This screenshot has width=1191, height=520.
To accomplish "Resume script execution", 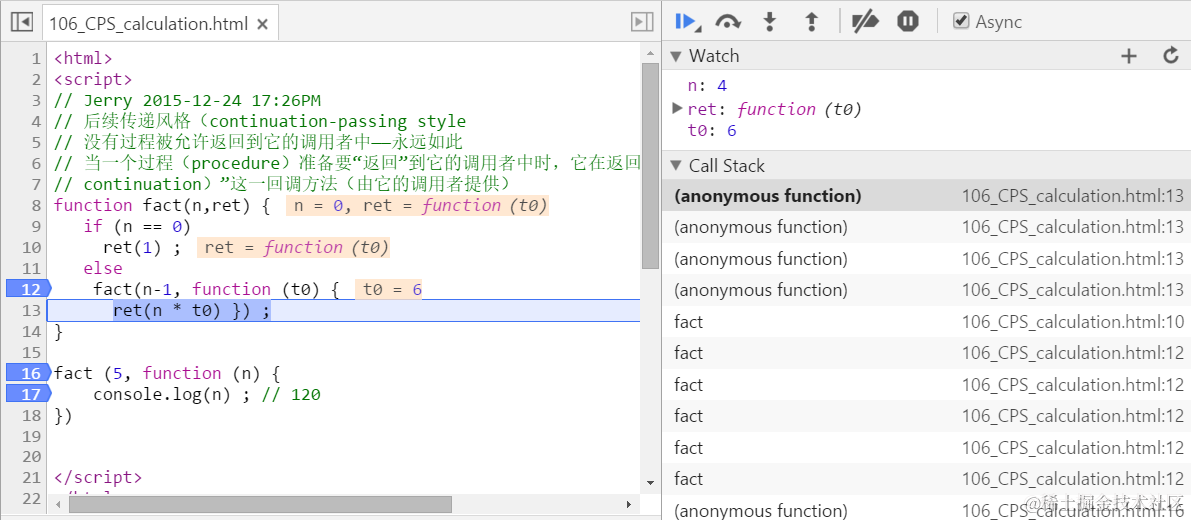I will click(x=687, y=22).
